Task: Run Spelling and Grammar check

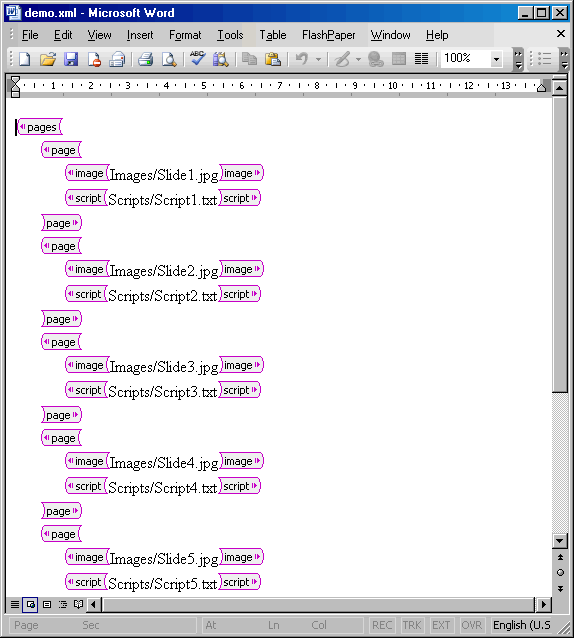Action: click(x=197, y=59)
